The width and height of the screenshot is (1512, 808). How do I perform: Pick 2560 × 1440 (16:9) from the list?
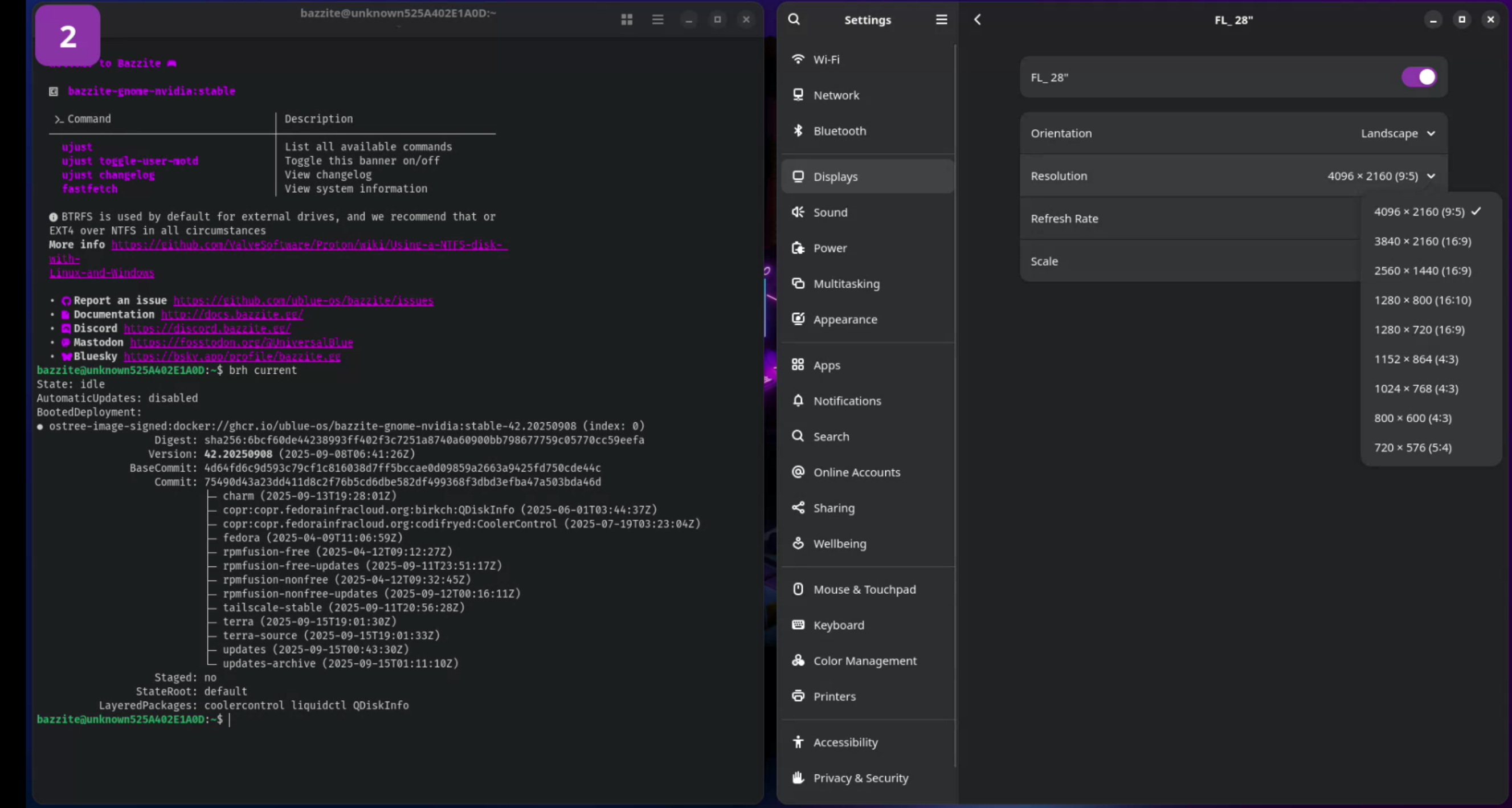pyautogui.click(x=1422, y=271)
